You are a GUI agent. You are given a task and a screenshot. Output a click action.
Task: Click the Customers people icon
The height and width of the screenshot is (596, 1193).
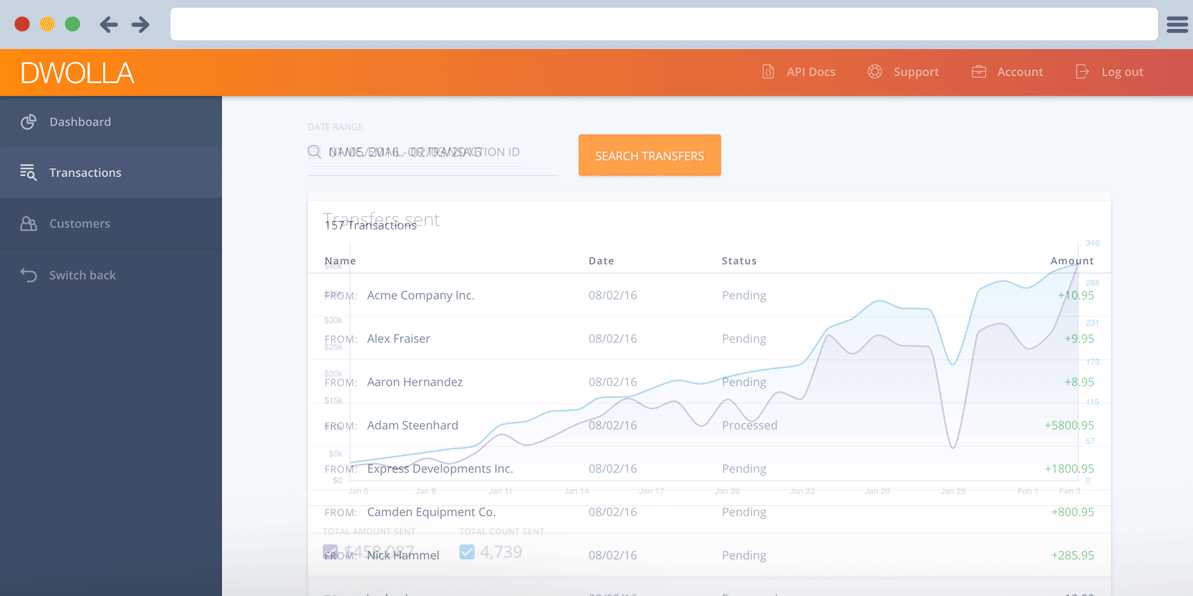tap(28, 224)
